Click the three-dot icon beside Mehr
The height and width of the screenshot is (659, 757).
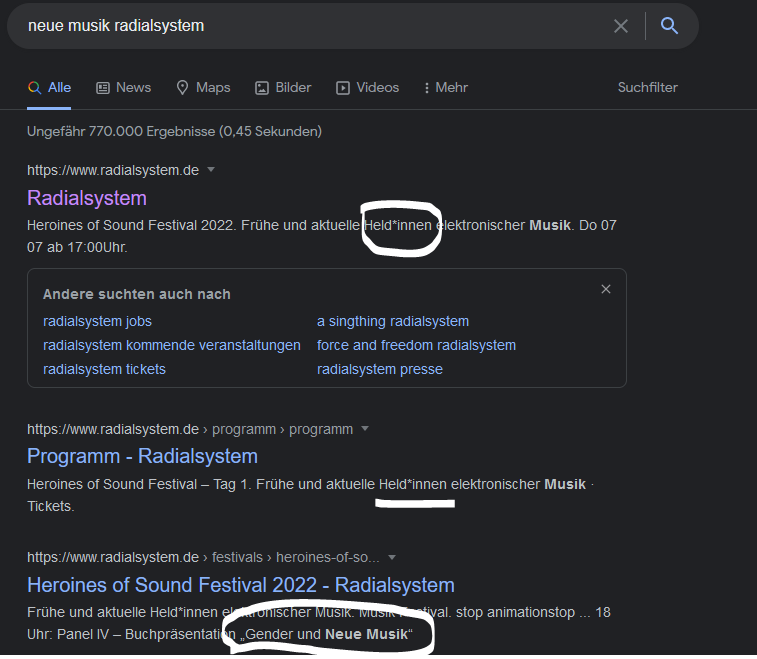[x=426, y=88]
